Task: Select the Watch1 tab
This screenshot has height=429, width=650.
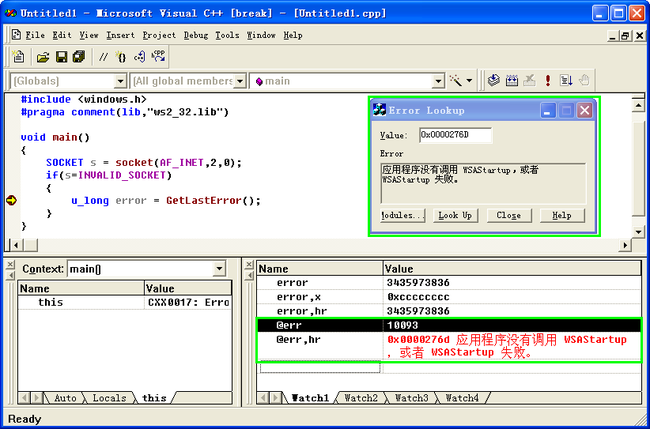Action: pyautogui.click(x=310, y=398)
